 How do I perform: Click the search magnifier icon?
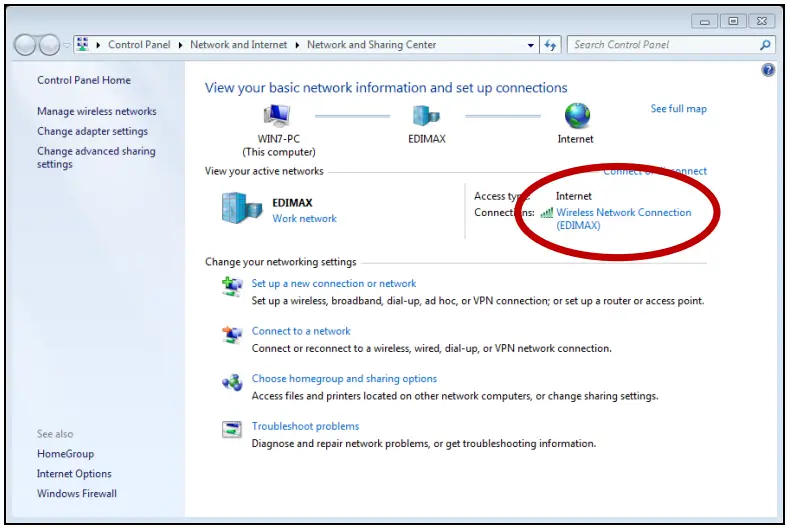[765, 45]
